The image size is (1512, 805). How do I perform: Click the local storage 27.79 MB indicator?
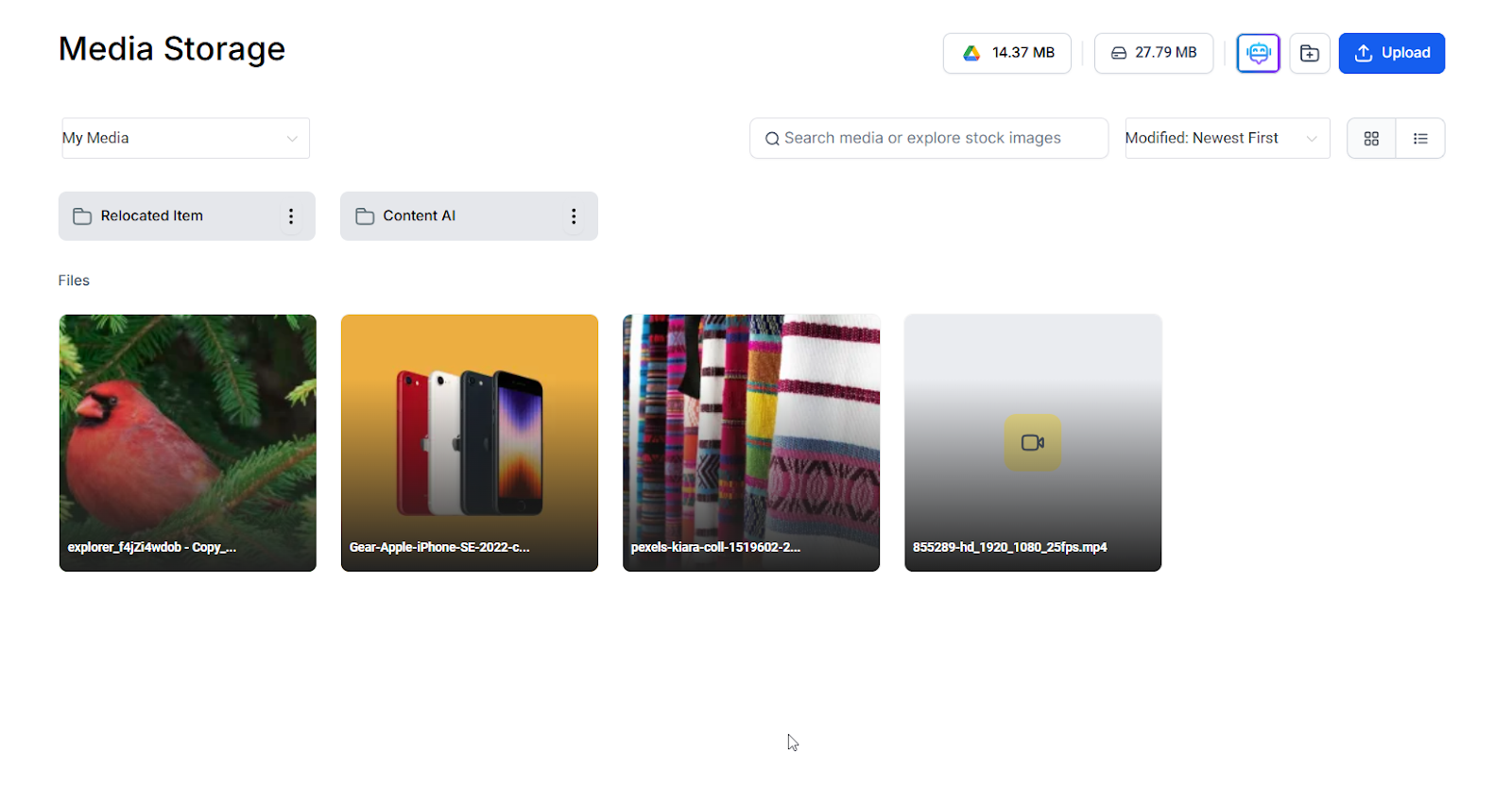coord(1154,53)
